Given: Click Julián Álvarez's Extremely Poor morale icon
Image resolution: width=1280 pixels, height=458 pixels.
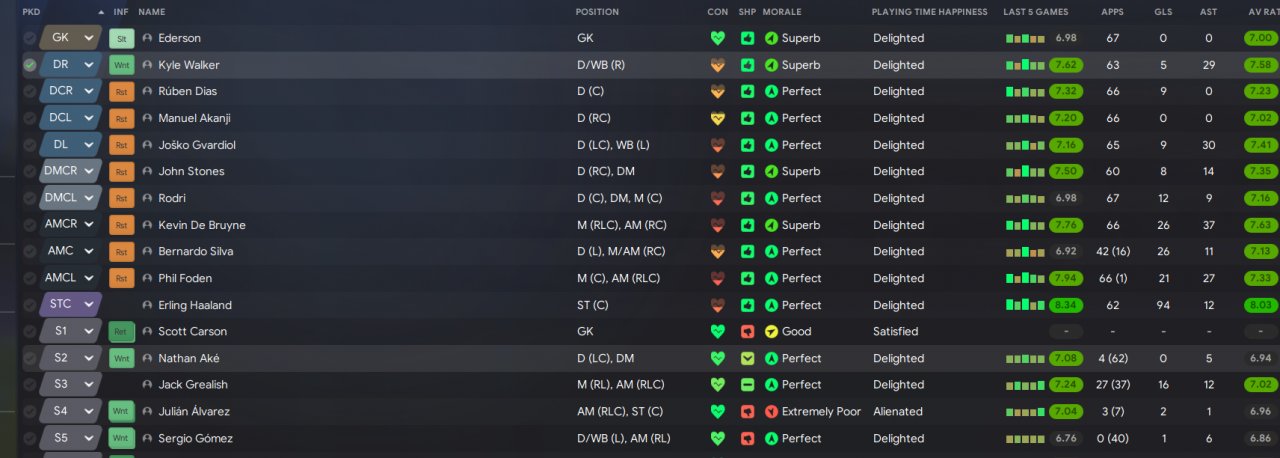Looking at the screenshot, I should tap(771, 411).
